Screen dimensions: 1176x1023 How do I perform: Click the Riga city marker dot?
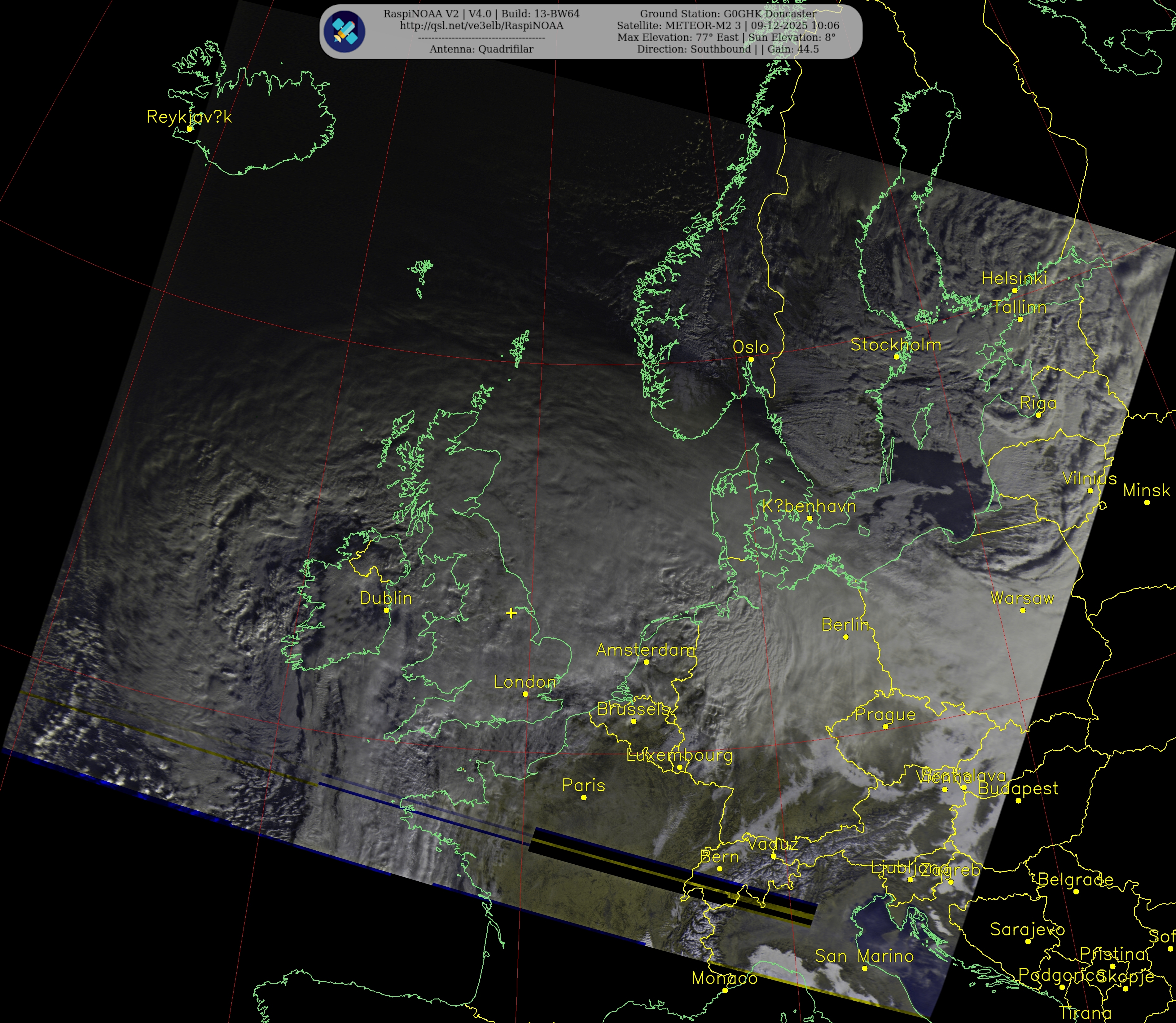1038,415
